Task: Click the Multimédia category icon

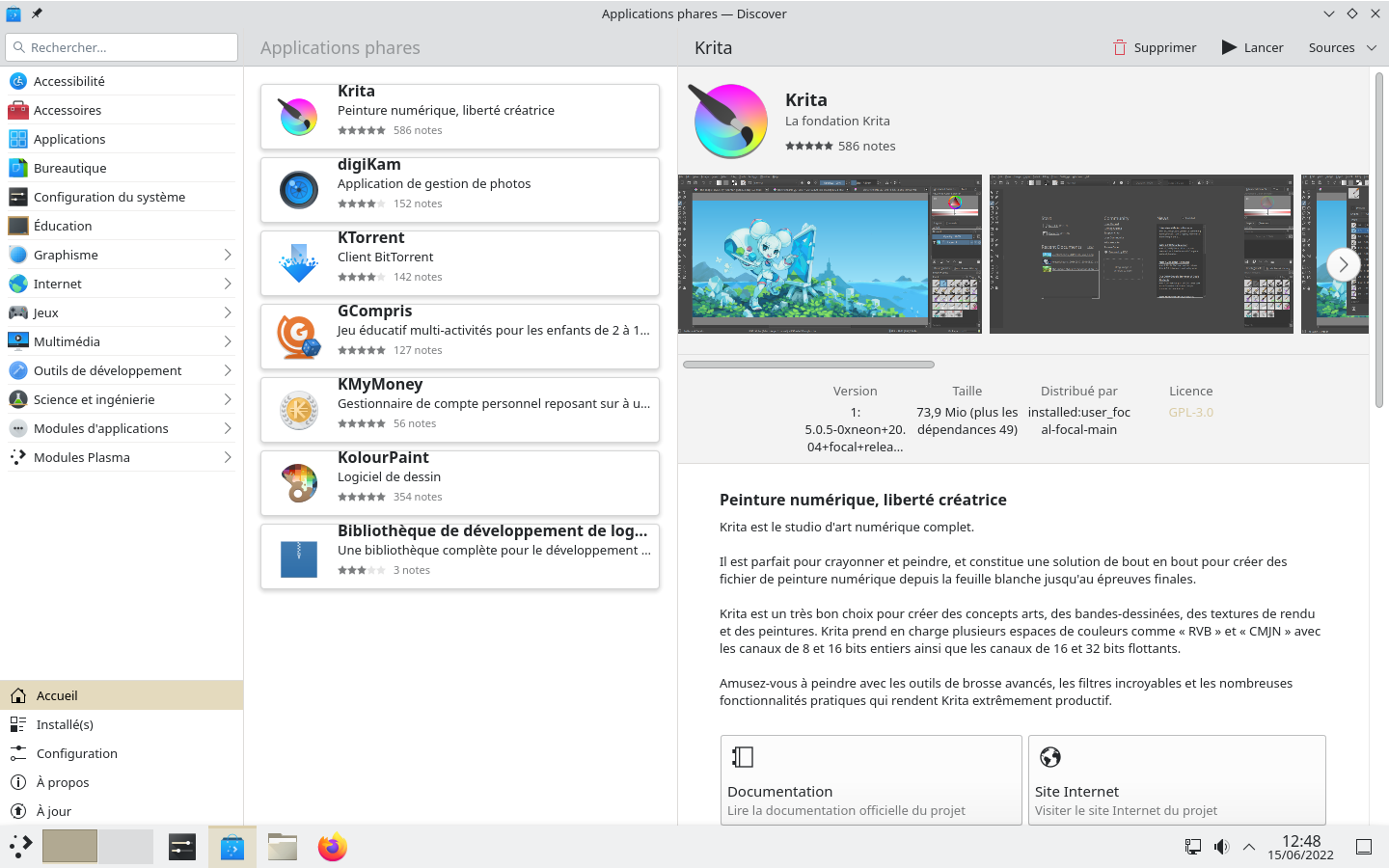Action: point(17,341)
